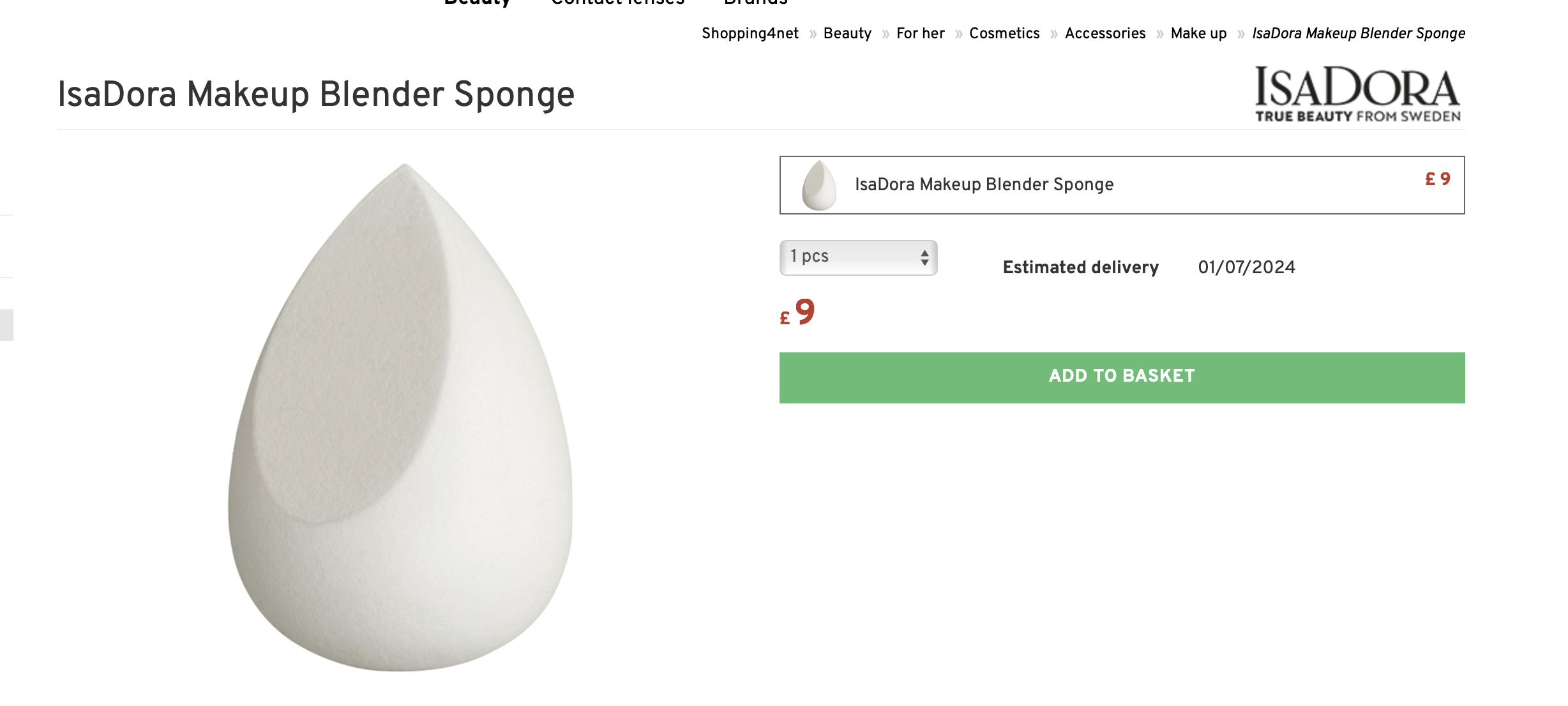Go to Shopping4net breadcrumb link
The height and width of the screenshot is (706, 1568).
[x=750, y=33]
